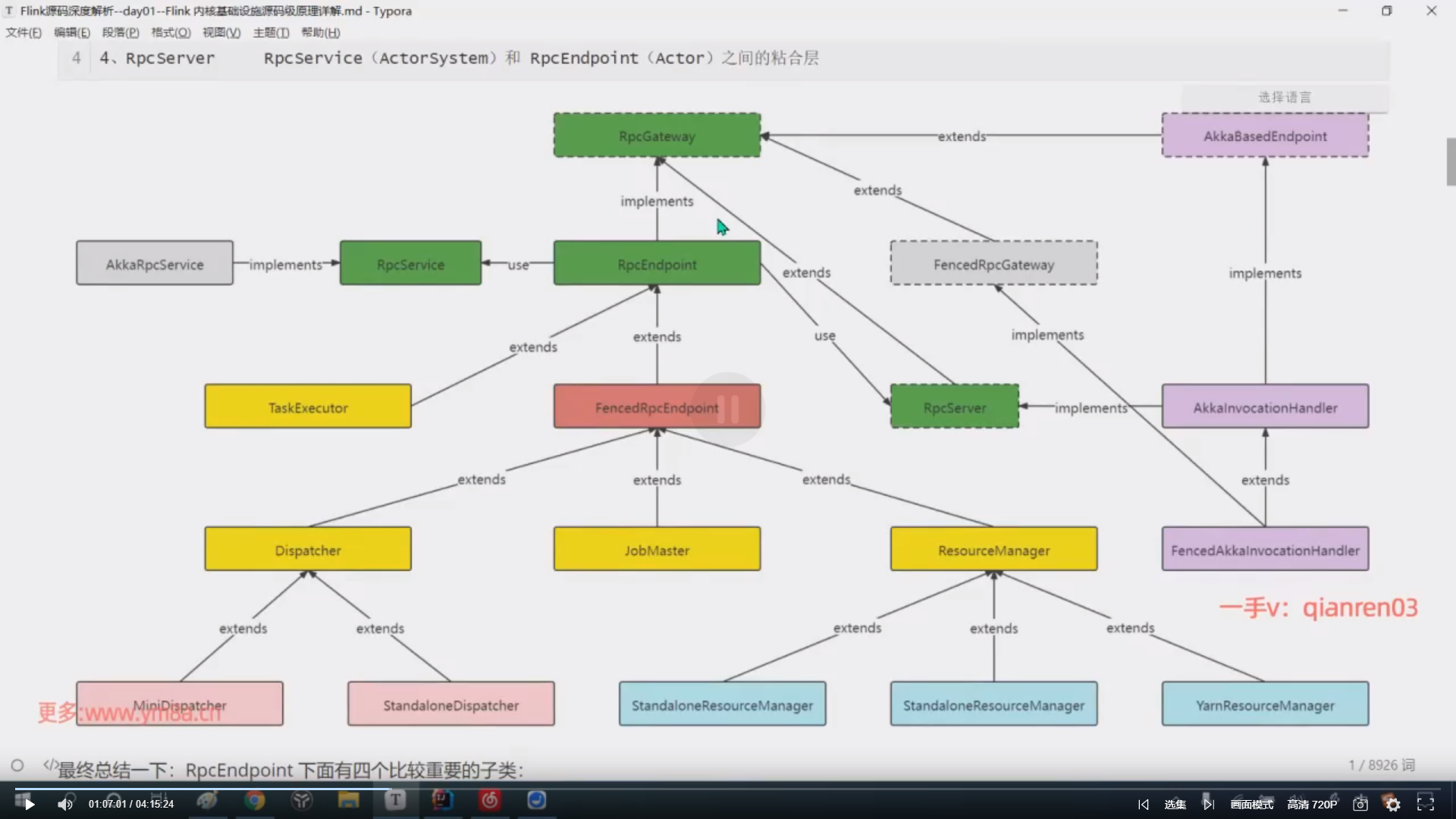Open Chrome from the taskbar

click(x=255, y=801)
